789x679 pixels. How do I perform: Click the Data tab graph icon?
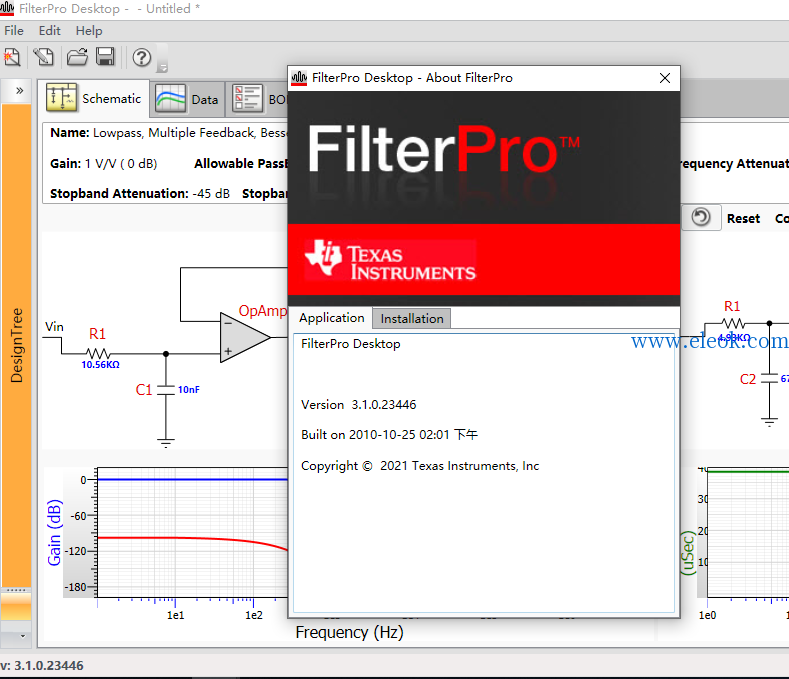pos(171,99)
